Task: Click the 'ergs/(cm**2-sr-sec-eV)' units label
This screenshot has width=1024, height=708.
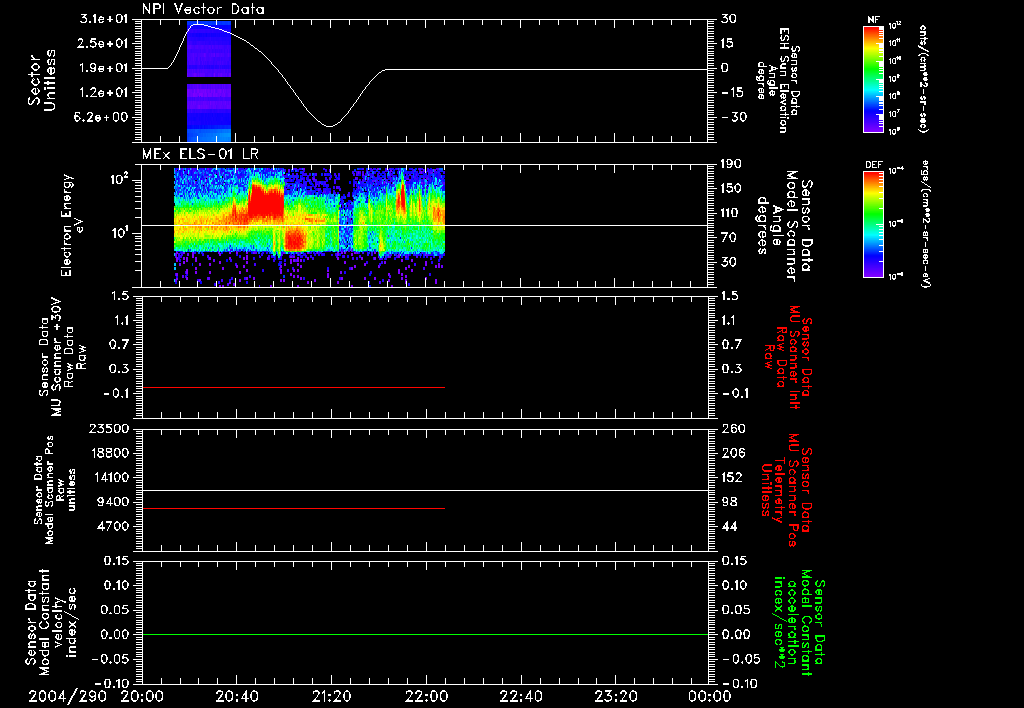Action: pos(925,224)
